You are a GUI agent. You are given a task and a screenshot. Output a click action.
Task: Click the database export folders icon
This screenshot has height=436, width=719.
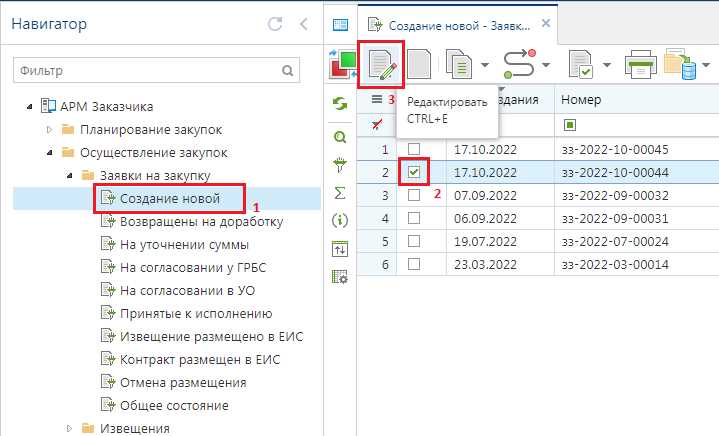(x=681, y=64)
